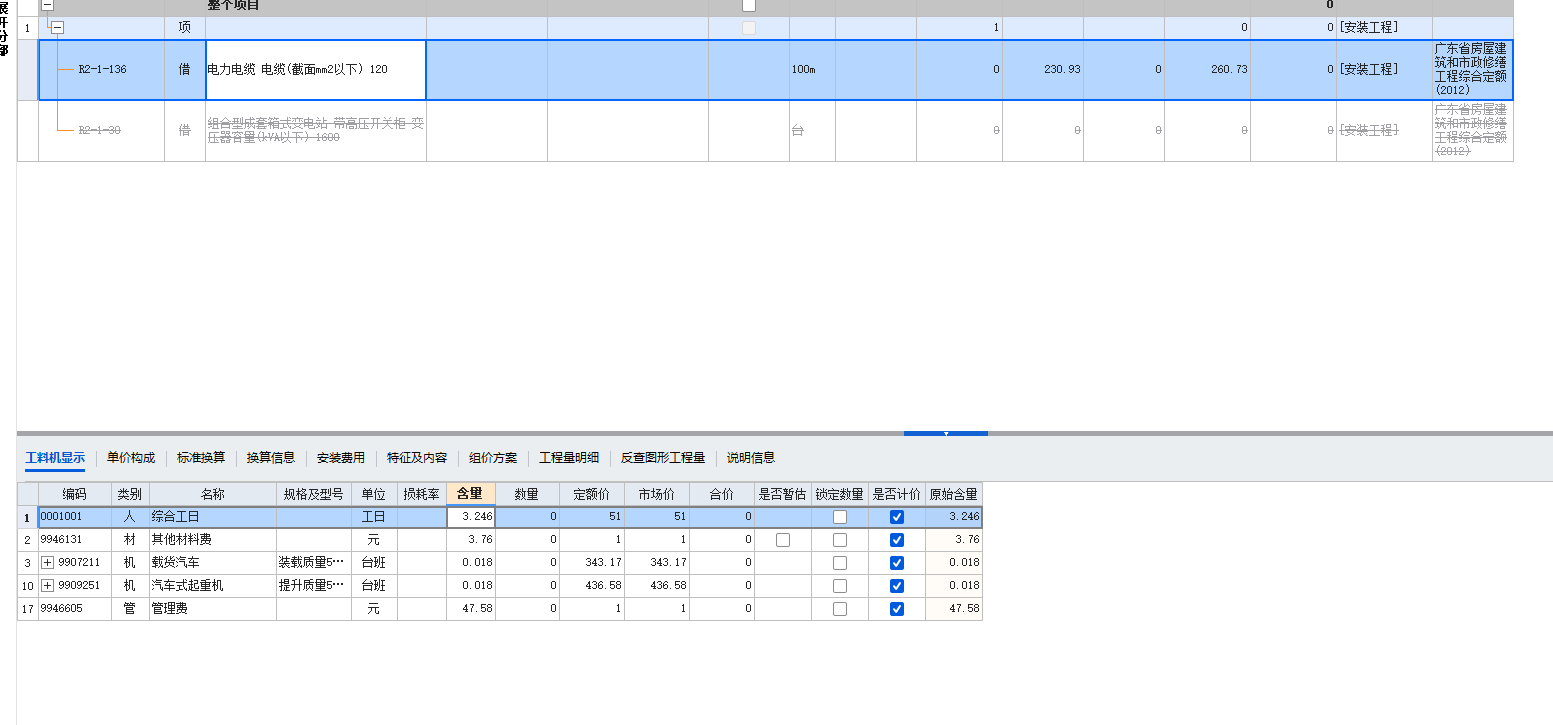Click the splitter collapse arrow above the tabs
Image resolution: width=1553 pixels, height=725 pixels.
pos(946,434)
